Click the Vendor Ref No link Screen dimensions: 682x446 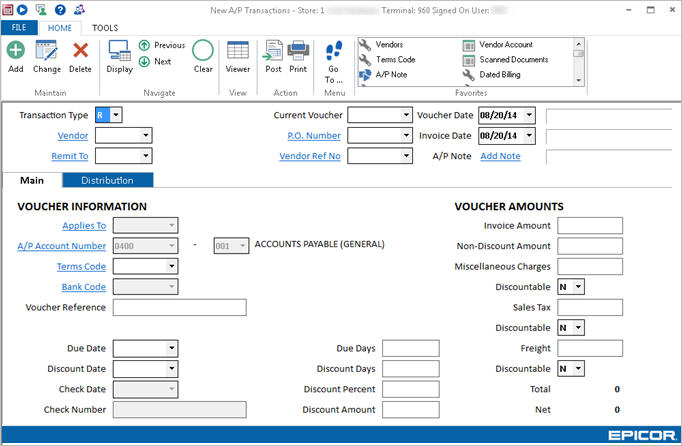coord(310,156)
